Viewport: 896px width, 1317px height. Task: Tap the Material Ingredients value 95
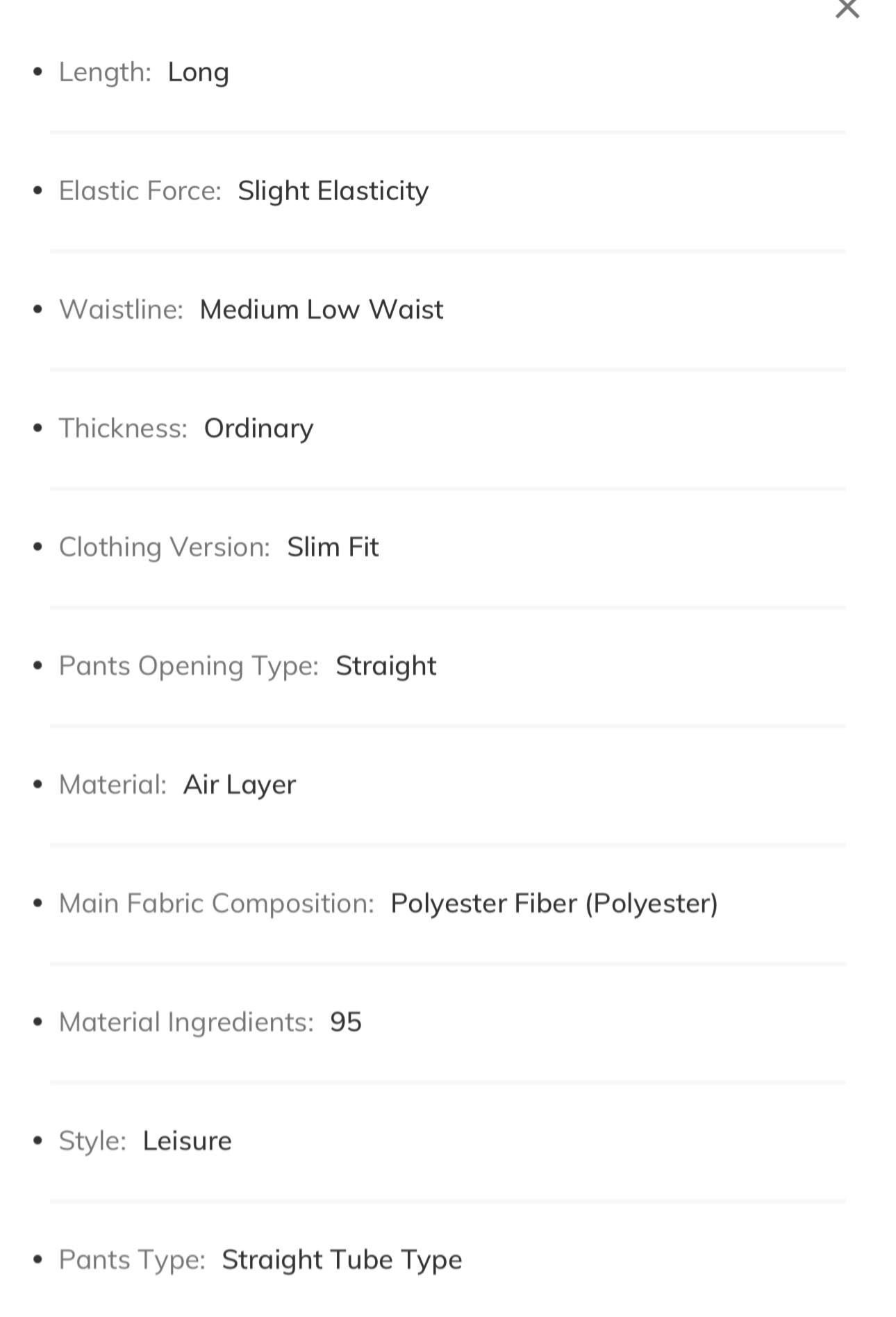[x=346, y=1022]
